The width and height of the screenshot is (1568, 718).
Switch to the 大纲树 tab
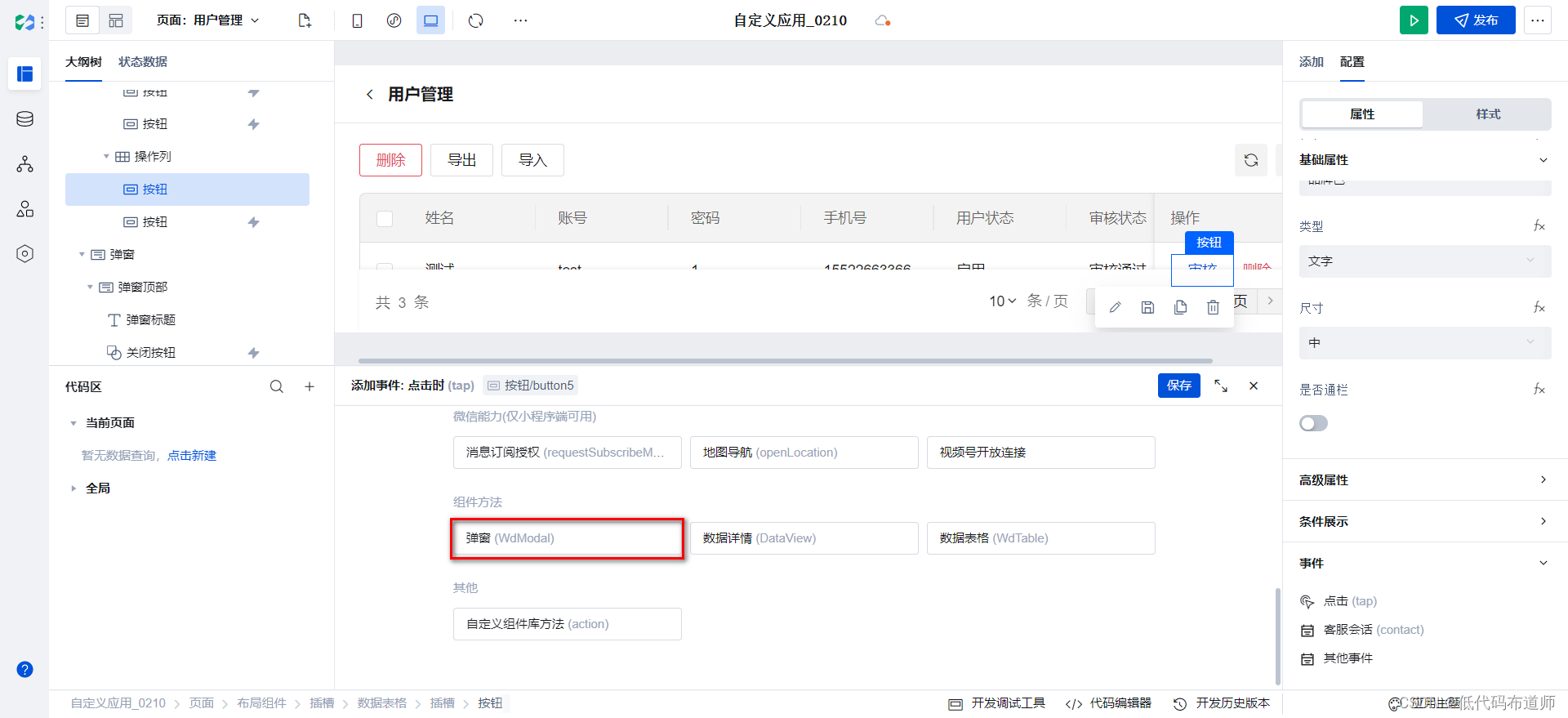coord(83,62)
